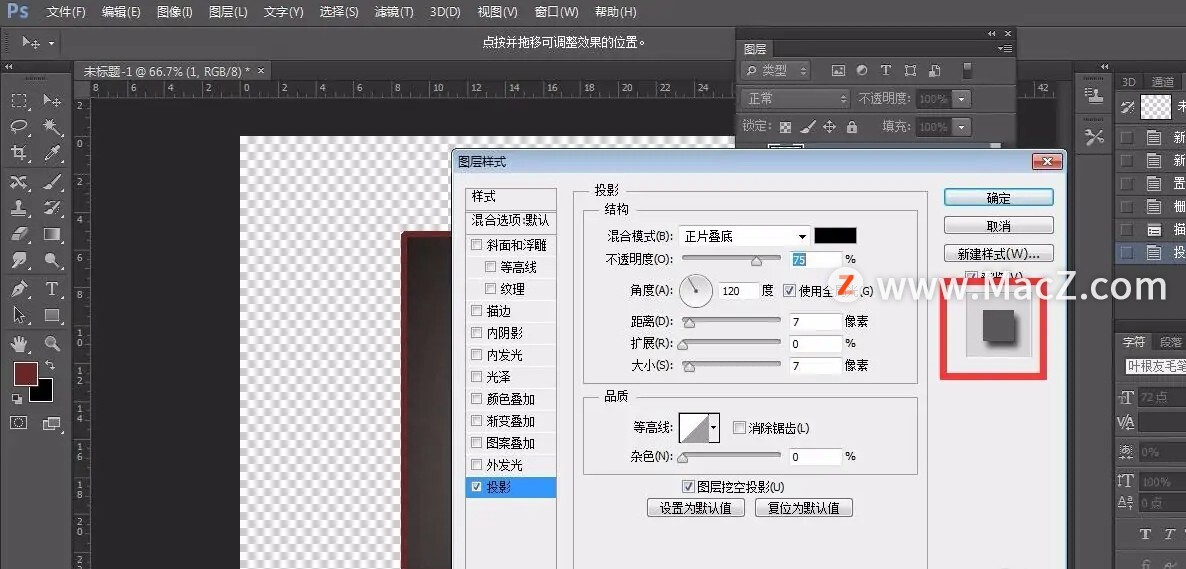The height and width of the screenshot is (569, 1186).
Task: Select the Gradient tool
Action: coord(52,235)
